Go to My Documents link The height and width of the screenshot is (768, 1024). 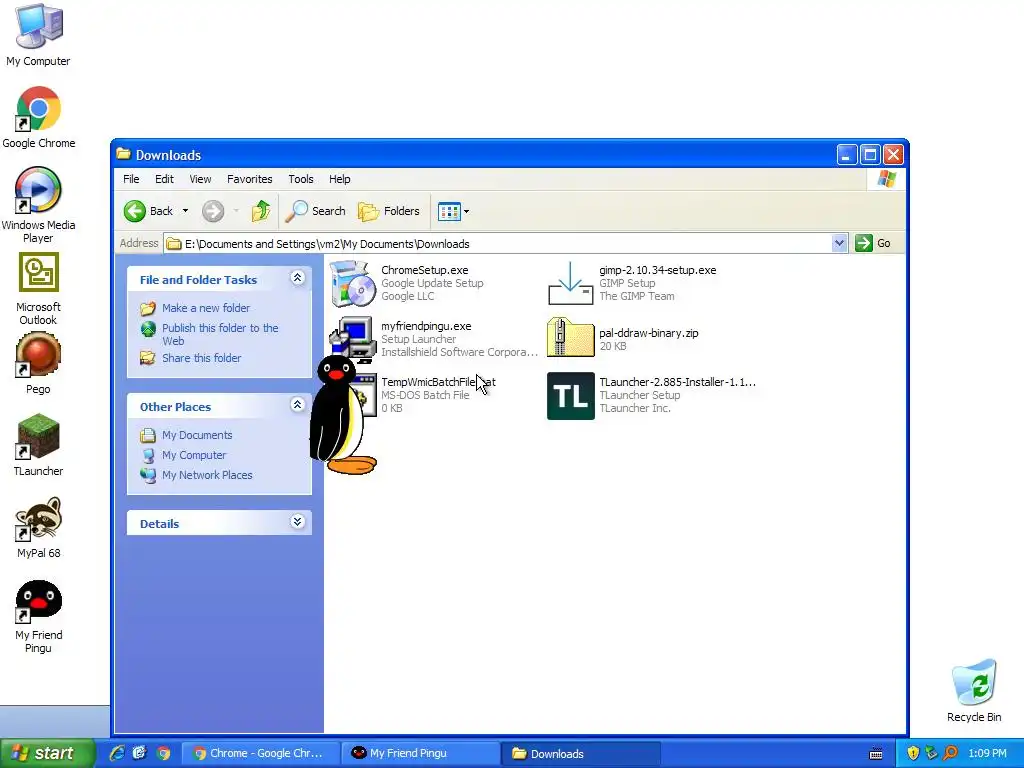[x=197, y=435]
